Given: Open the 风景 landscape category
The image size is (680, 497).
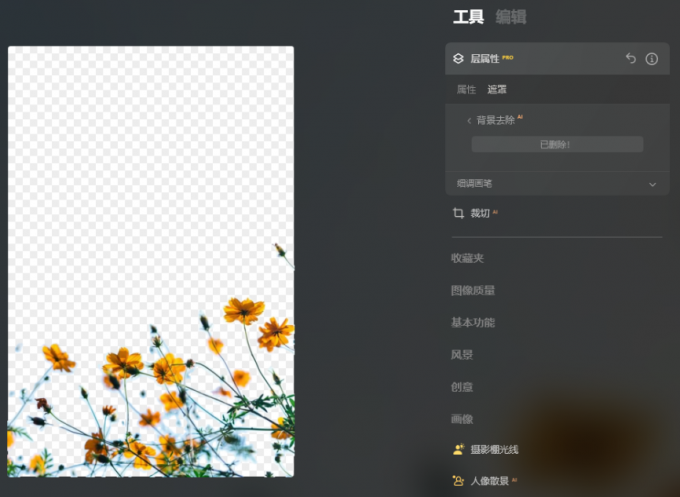Looking at the screenshot, I should click(x=461, y=355).
